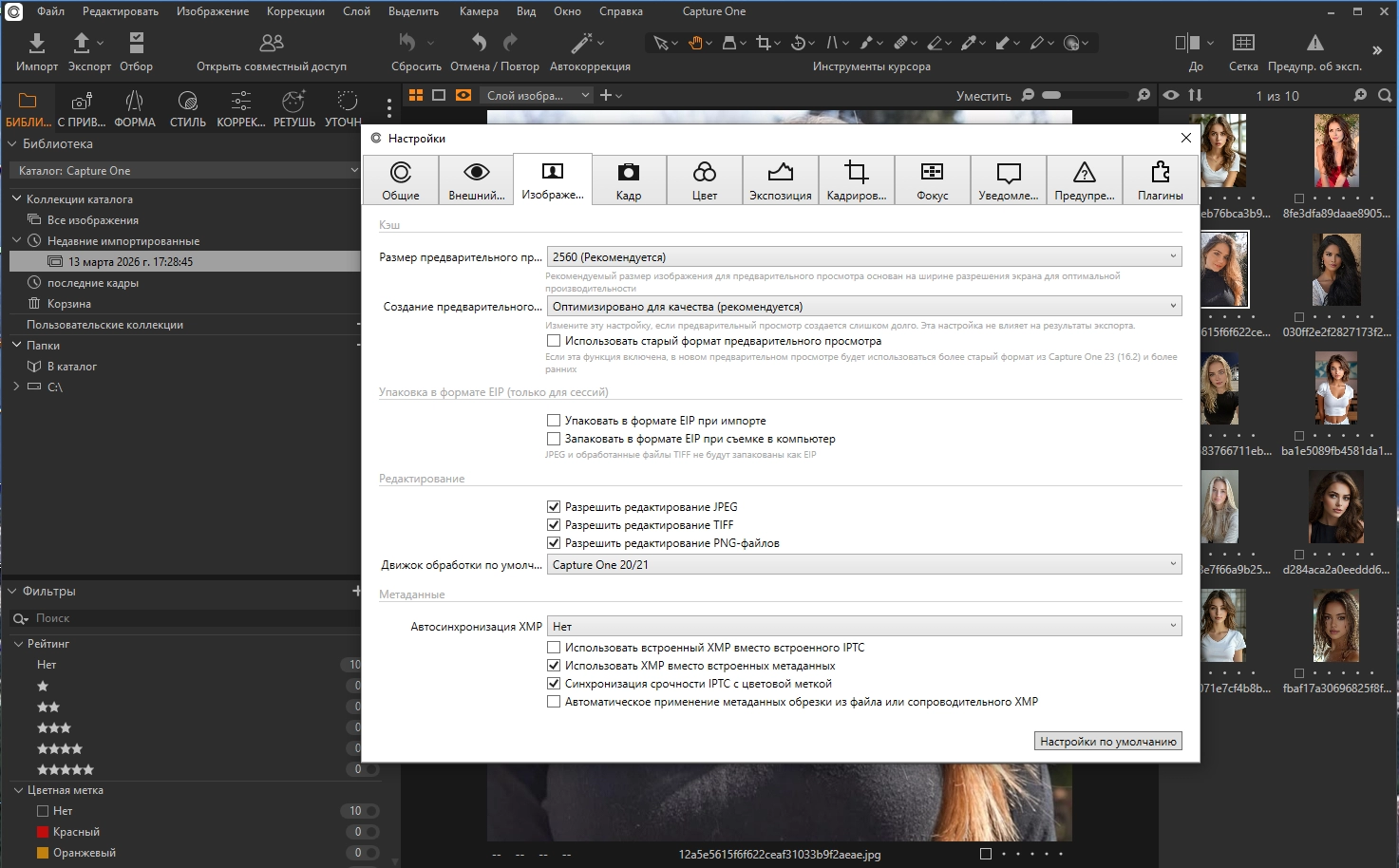Click the Import icon in the toolbar
The height and width of the screenshot is (868, 1399).
(36, 43)
